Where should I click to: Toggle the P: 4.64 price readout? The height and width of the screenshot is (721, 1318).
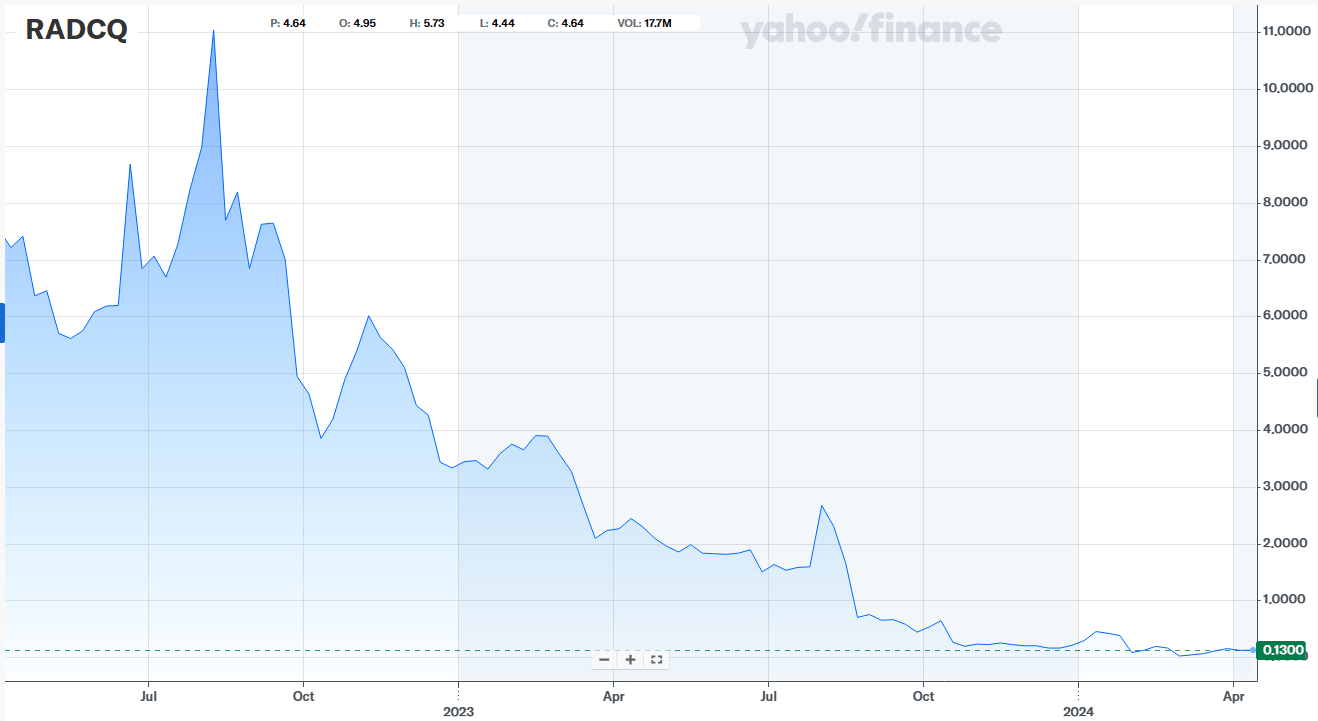click(x=284, y=21)
